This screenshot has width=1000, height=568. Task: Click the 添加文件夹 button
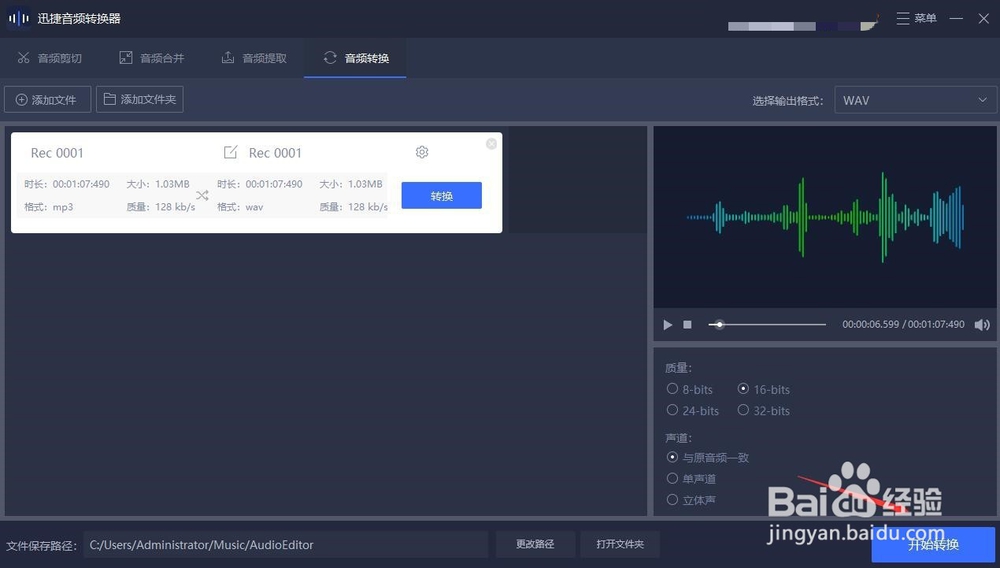point(140,99)
